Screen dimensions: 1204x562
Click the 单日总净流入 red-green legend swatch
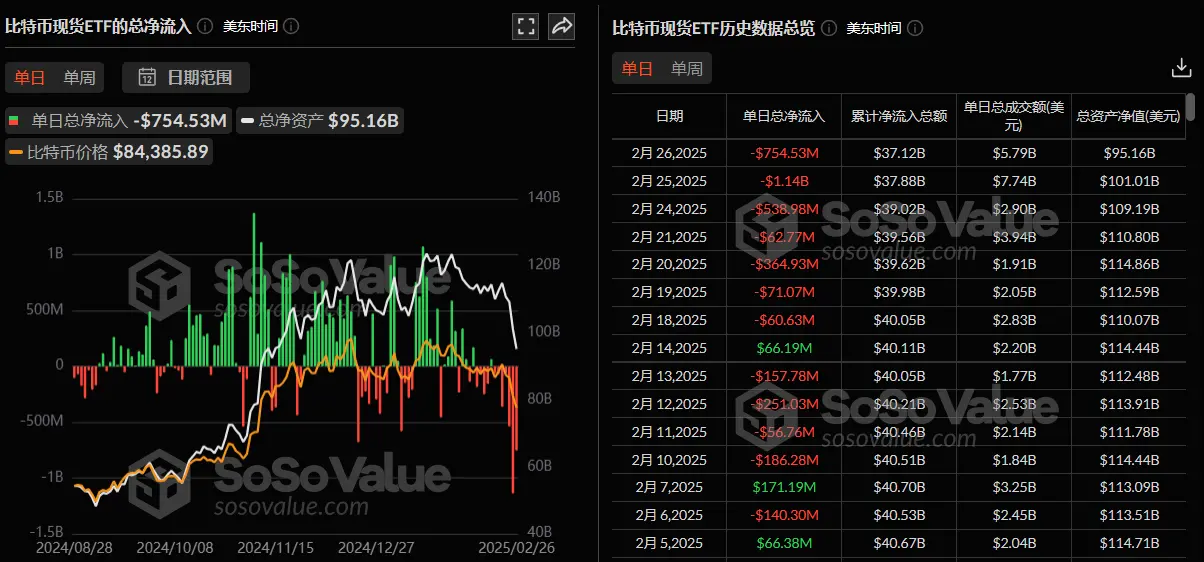[16, 121]
